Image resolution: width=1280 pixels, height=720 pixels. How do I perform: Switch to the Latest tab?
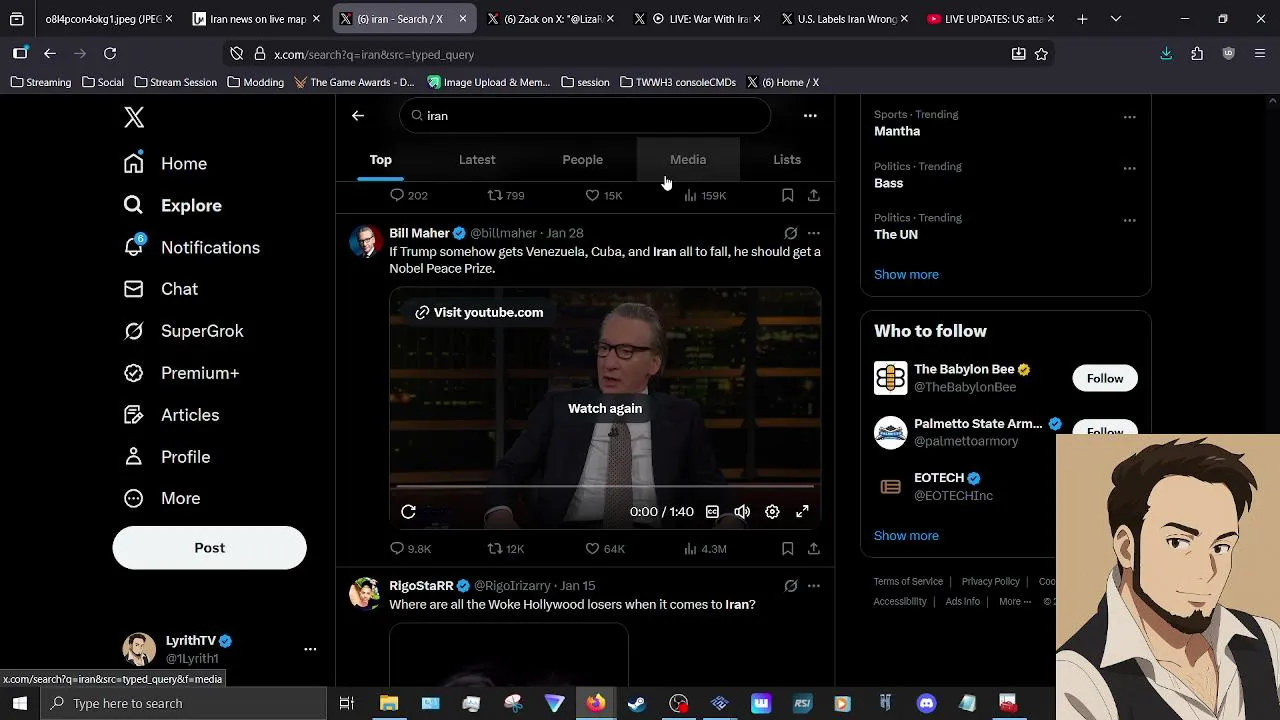click(477, 160)
